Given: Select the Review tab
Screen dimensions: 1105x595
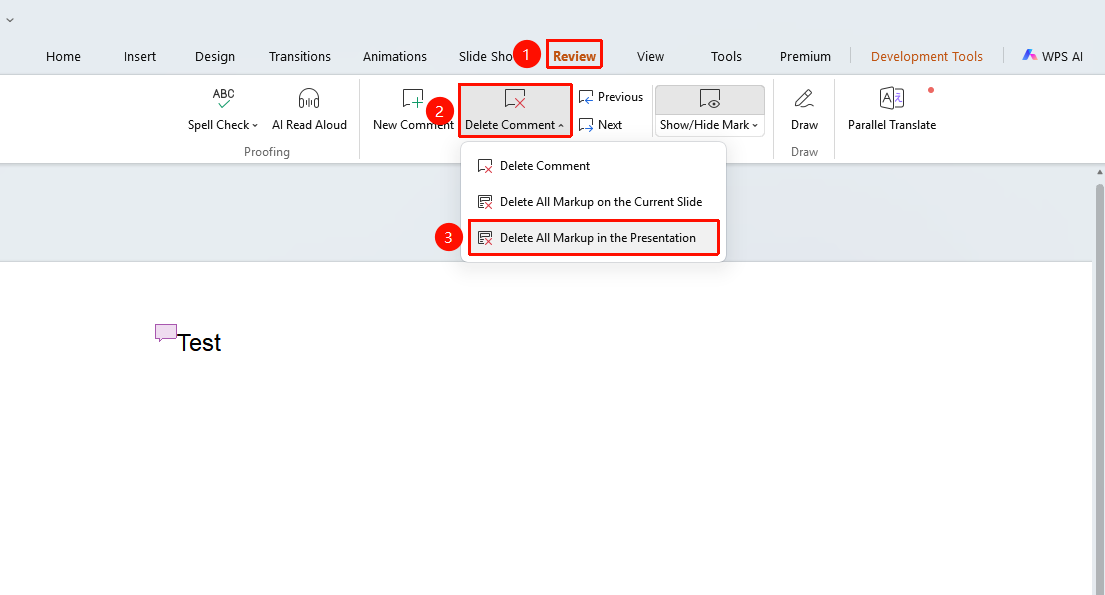Looking at the screenshot, I should [x=574, y=56].
